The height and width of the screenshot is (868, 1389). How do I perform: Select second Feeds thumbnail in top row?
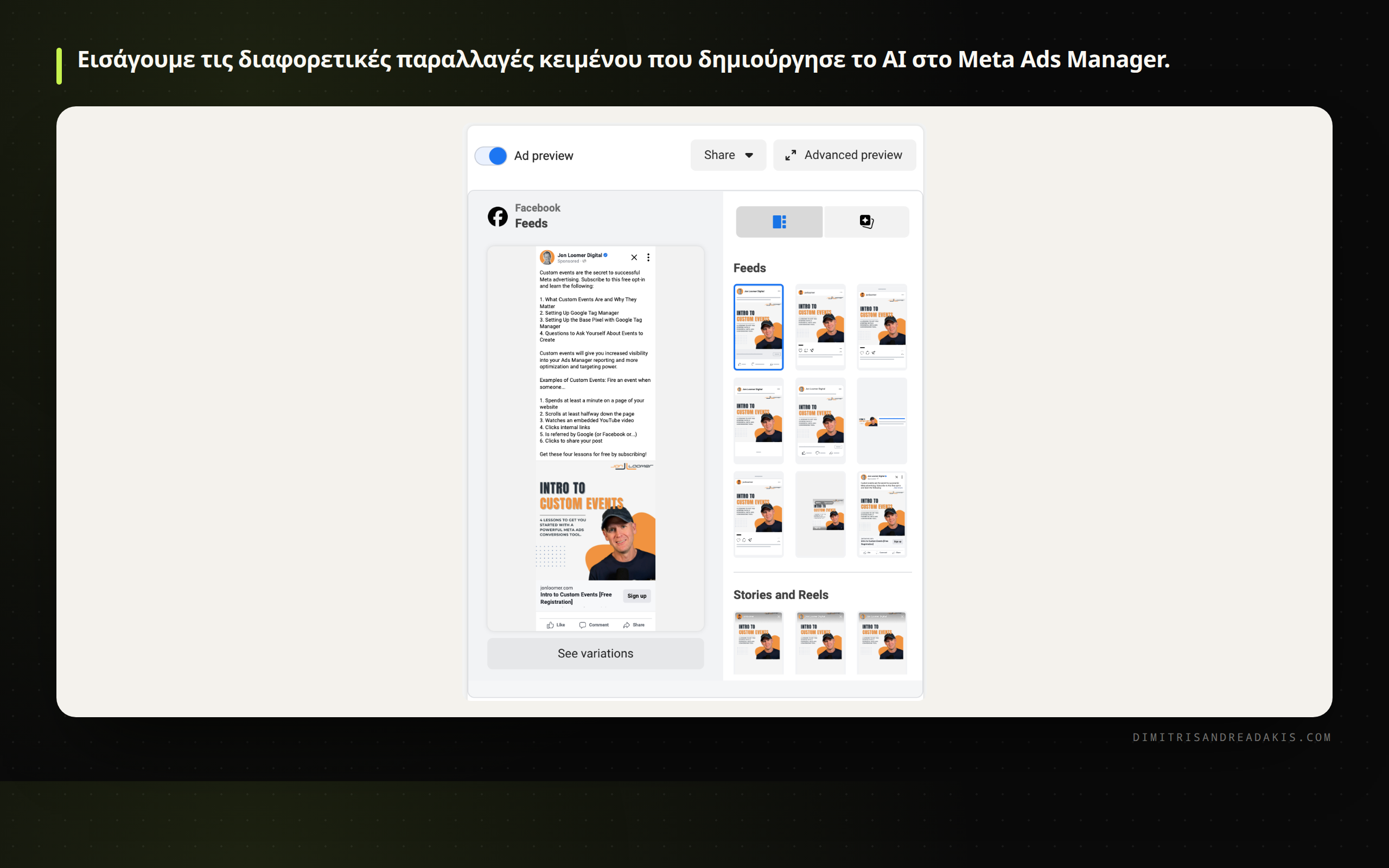[820, 327]
